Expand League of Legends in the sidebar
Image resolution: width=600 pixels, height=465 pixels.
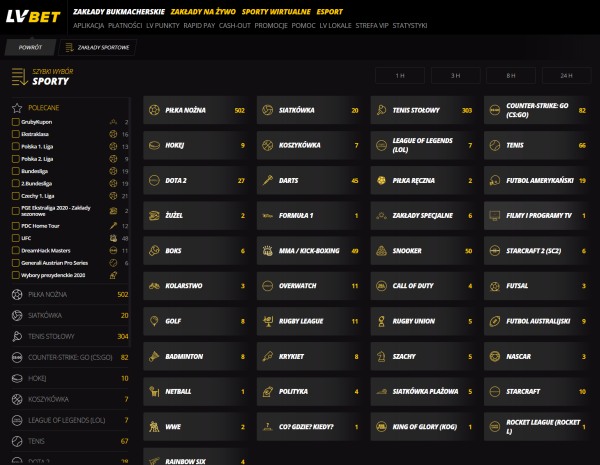point(70,420)
